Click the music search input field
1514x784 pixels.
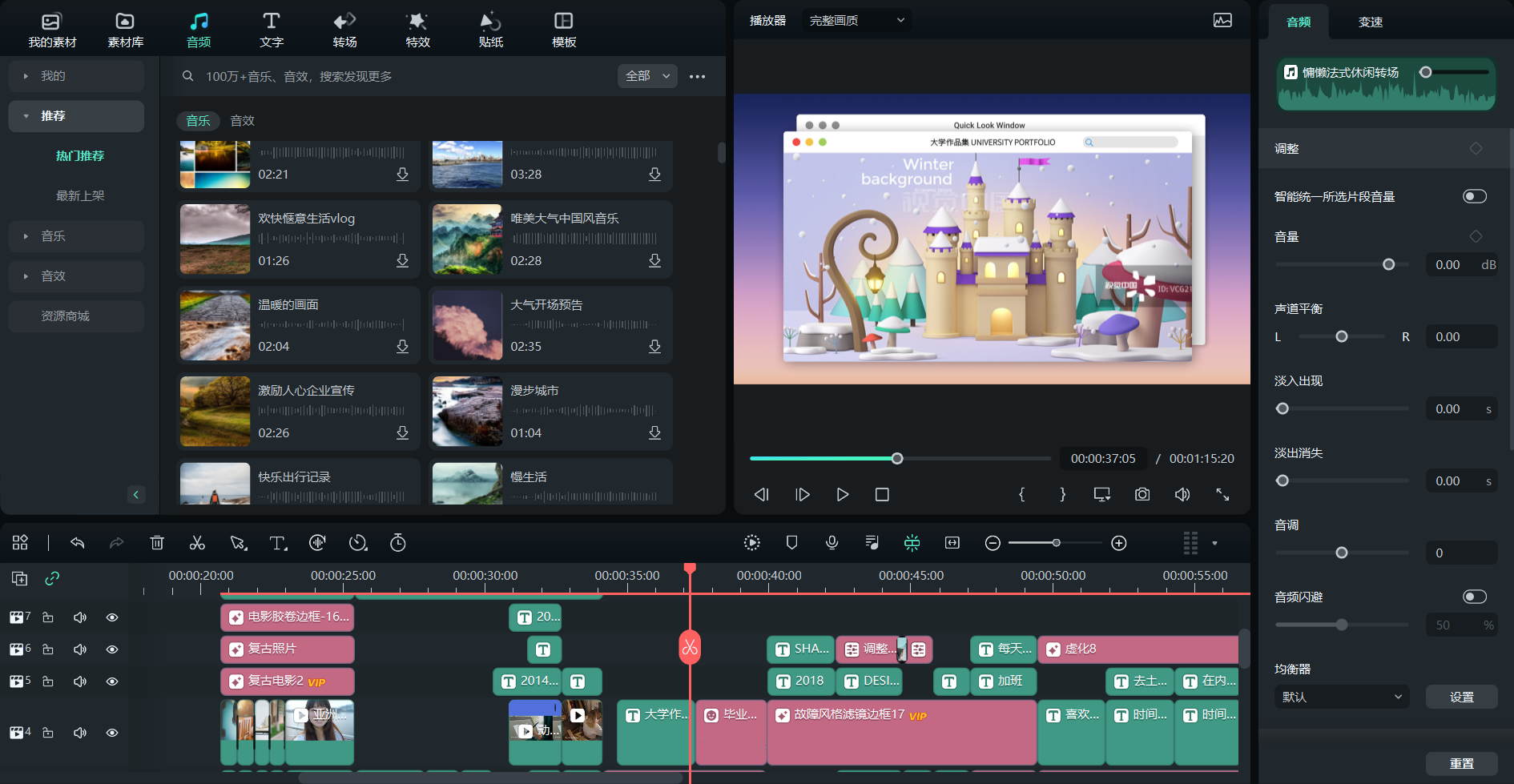pyautogui.click(x=401, y=76)
